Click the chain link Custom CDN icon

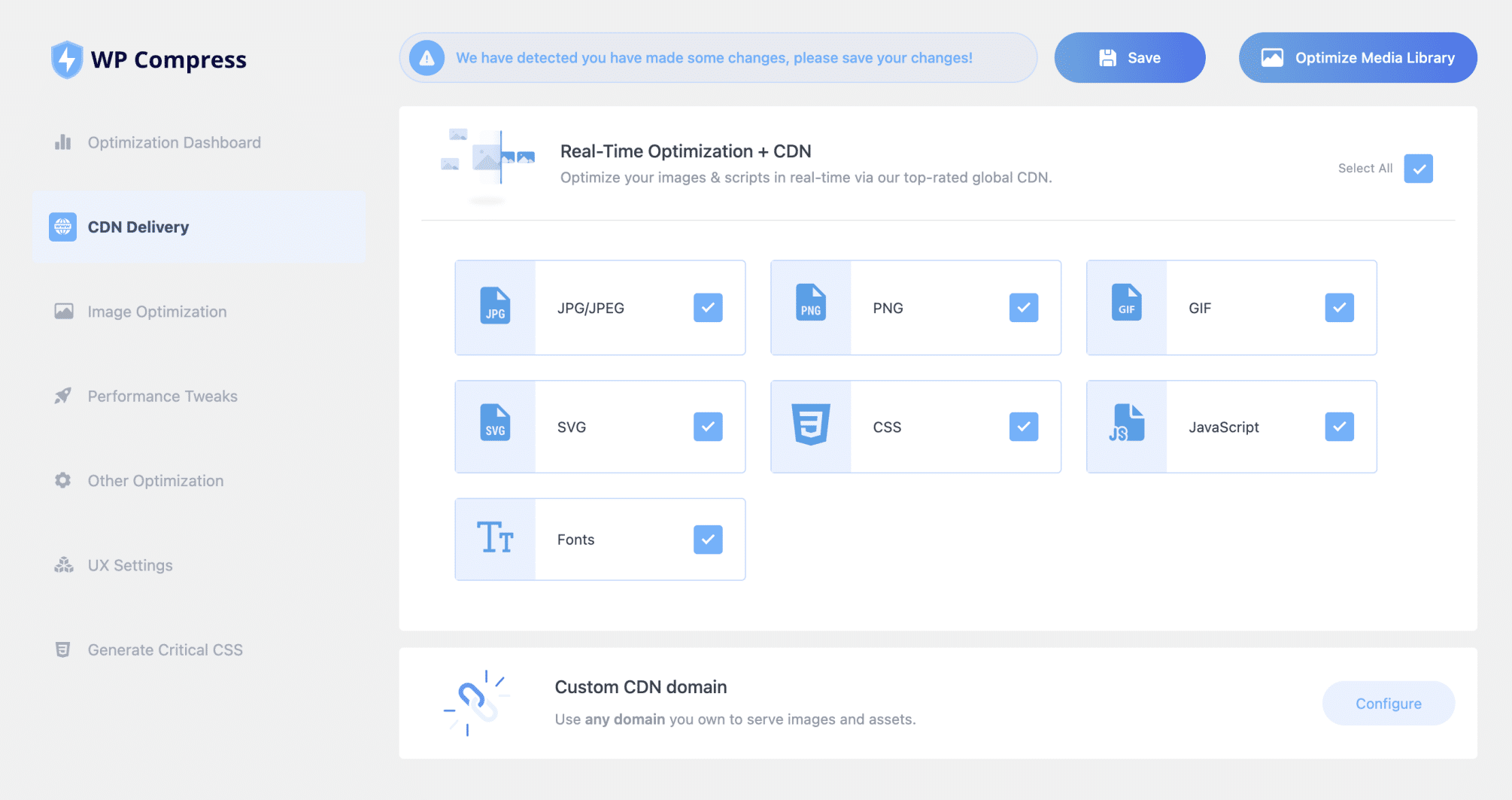[477, 703]
